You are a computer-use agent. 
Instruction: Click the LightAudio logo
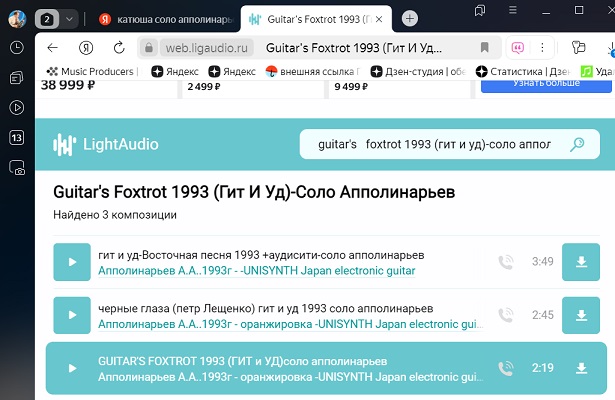pyautogui.click(x=106, y=144)
